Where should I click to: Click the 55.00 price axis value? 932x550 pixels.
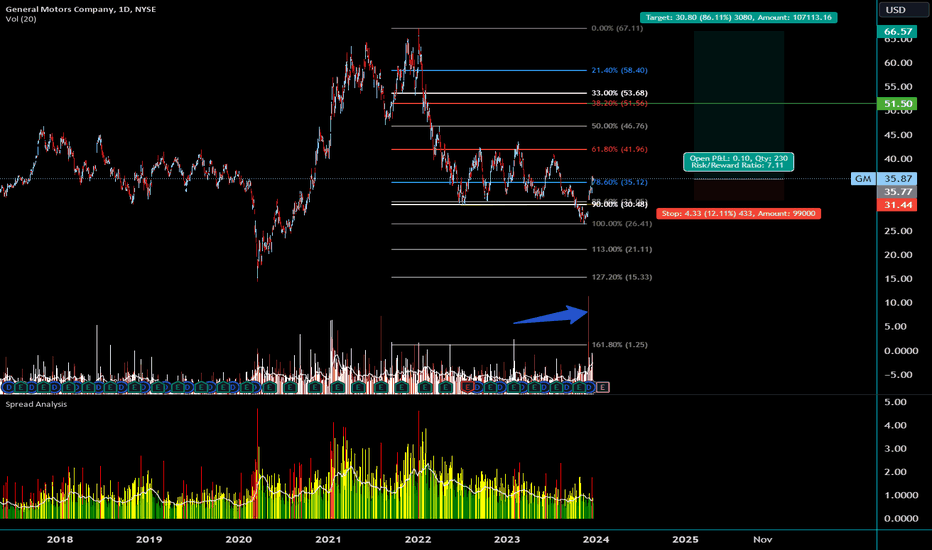pos(898,87)
